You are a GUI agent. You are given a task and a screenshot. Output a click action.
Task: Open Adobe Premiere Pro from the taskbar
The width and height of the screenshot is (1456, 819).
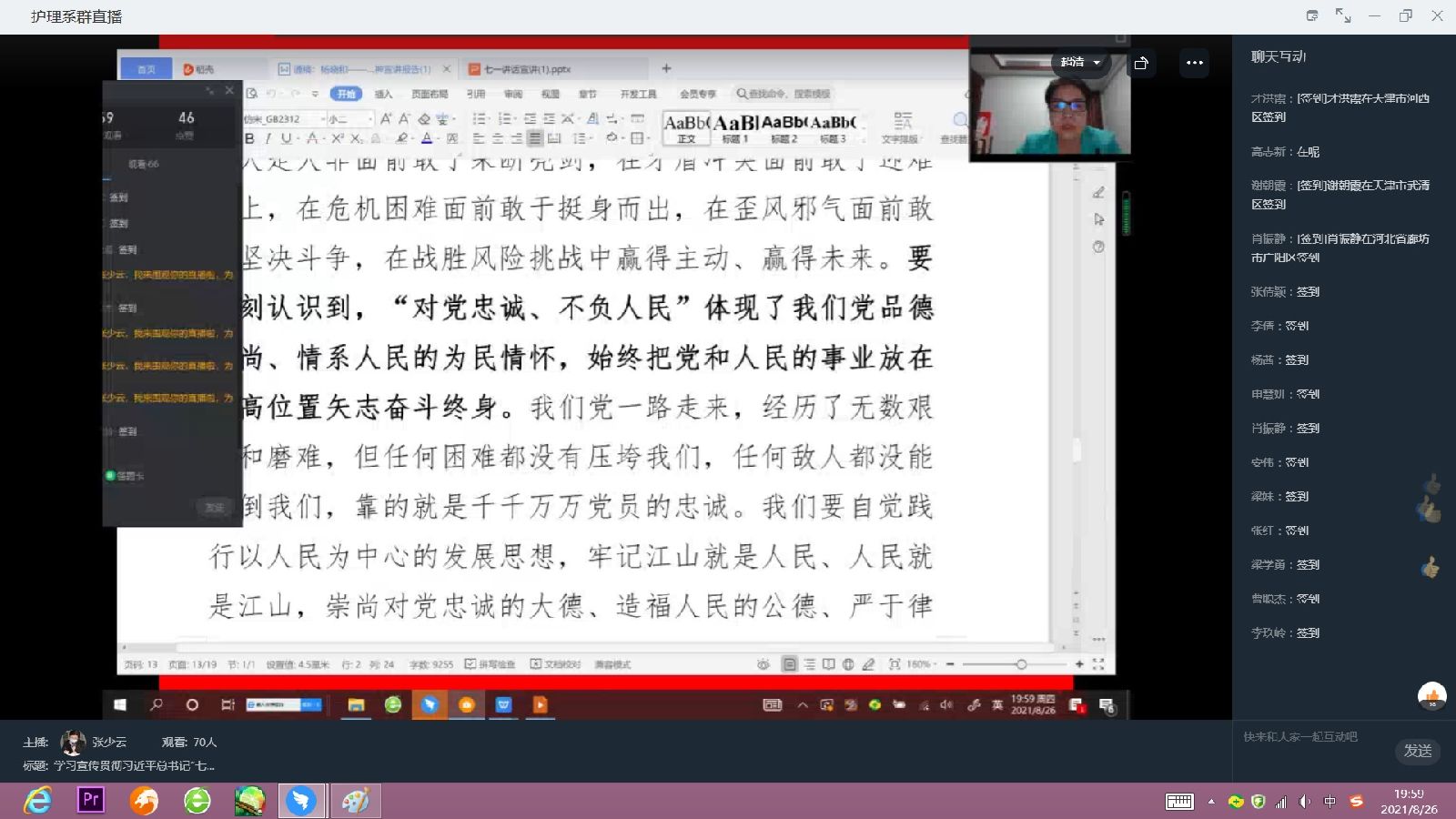pyautogui.click(x=90, y=800)
